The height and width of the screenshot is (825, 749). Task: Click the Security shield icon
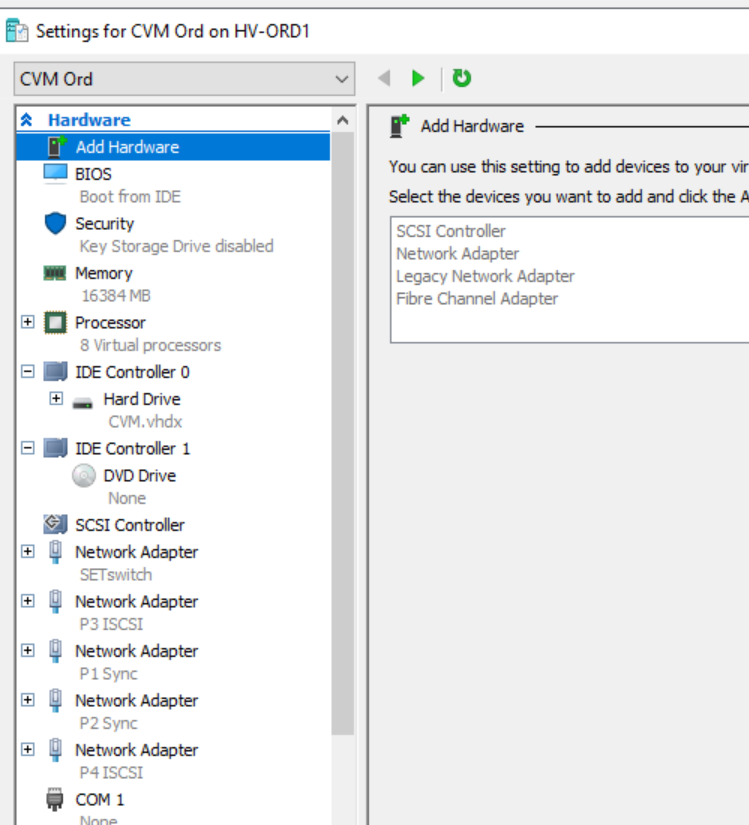(55, 223)
